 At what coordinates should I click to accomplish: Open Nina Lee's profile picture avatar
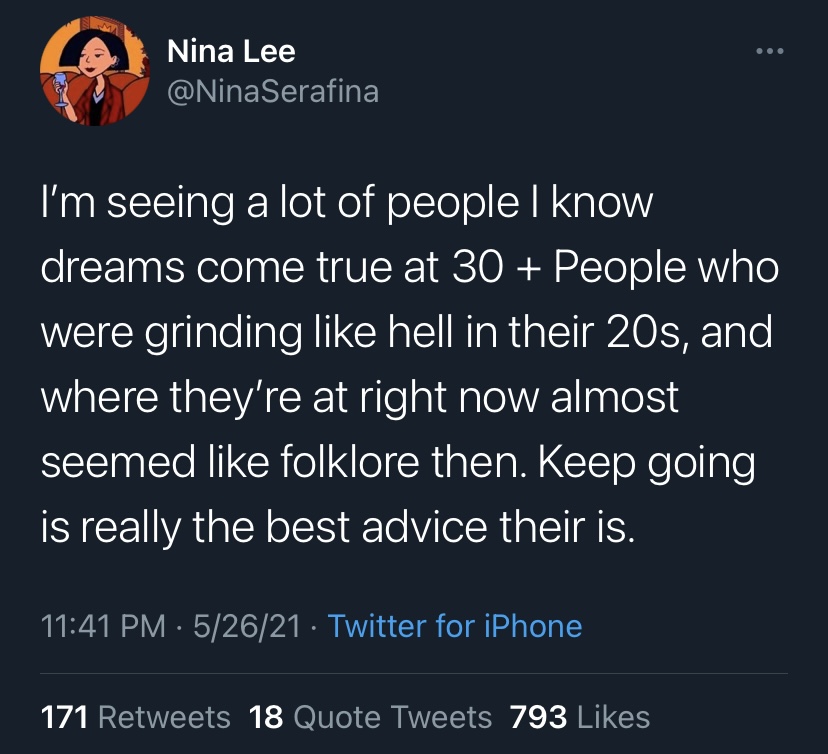coord(85,71)
